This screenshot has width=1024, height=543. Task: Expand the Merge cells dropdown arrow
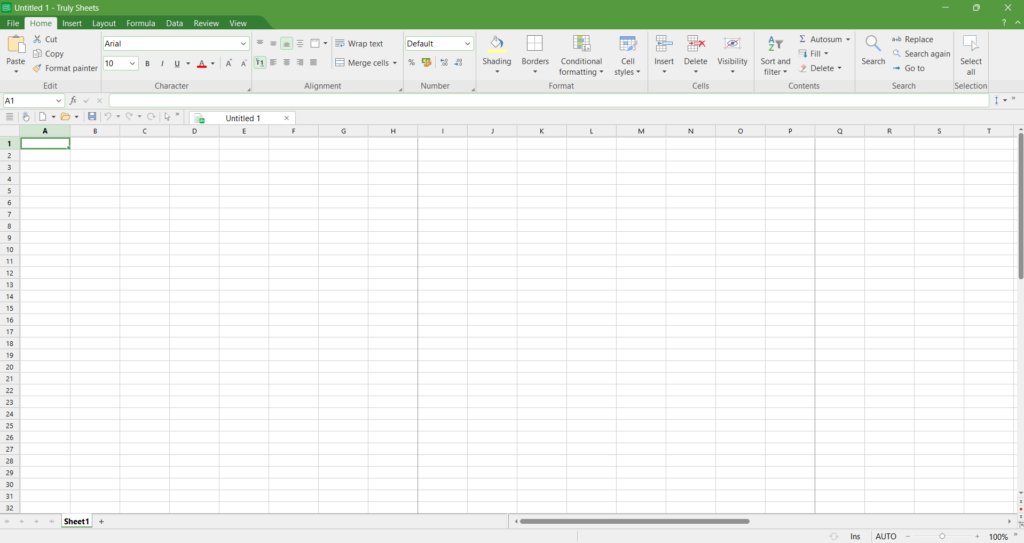point(394,63)
